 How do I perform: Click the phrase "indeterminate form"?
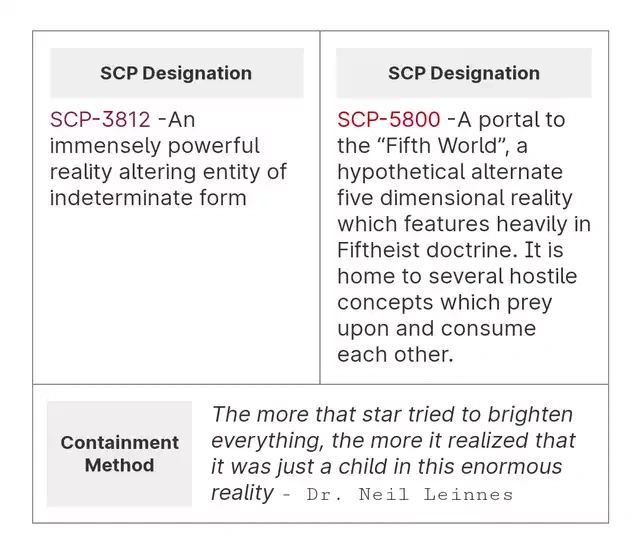tap(148, 198)
